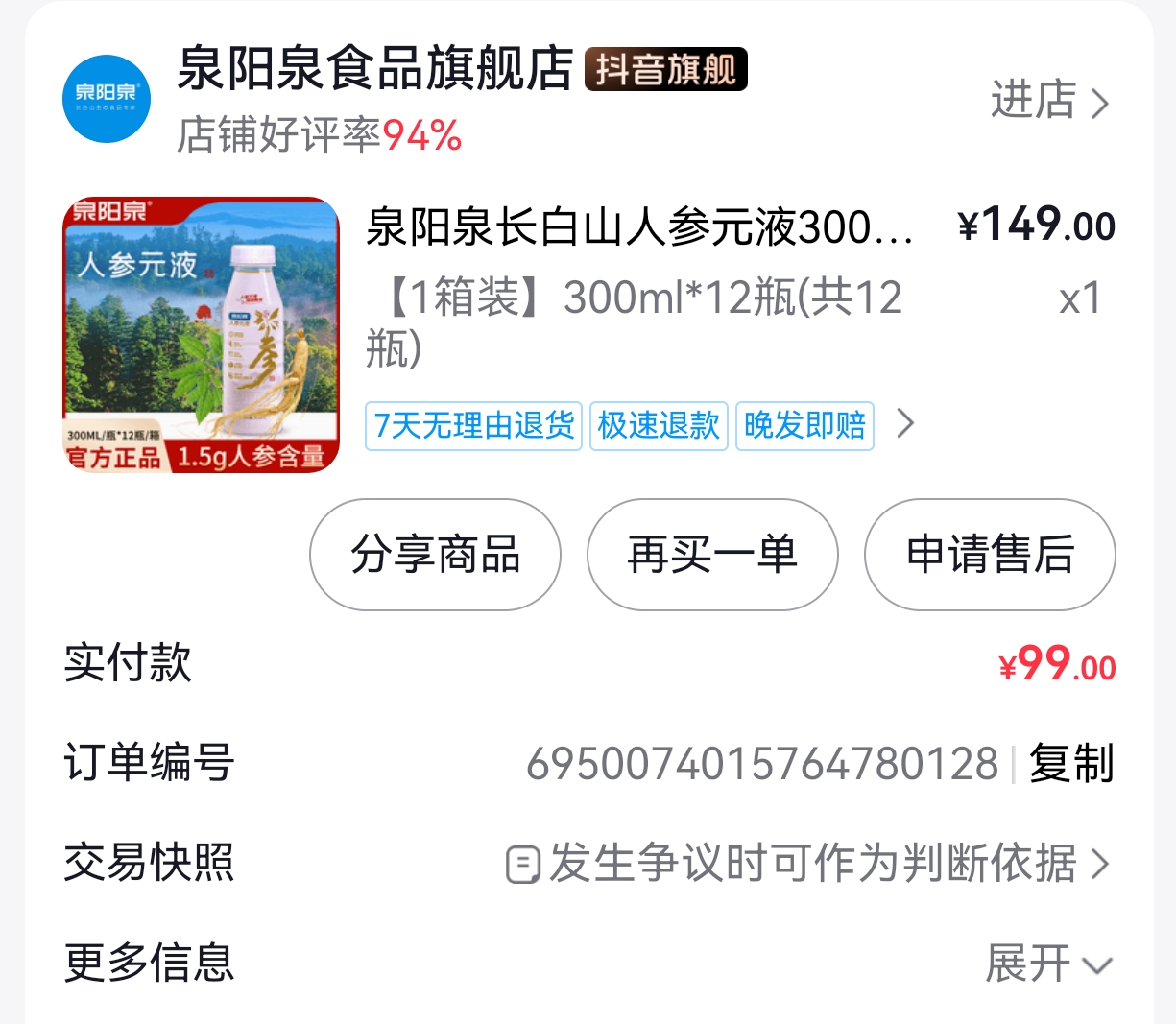
Task: Select the order number 6950074015764780128
Action: tap(762, 765)
